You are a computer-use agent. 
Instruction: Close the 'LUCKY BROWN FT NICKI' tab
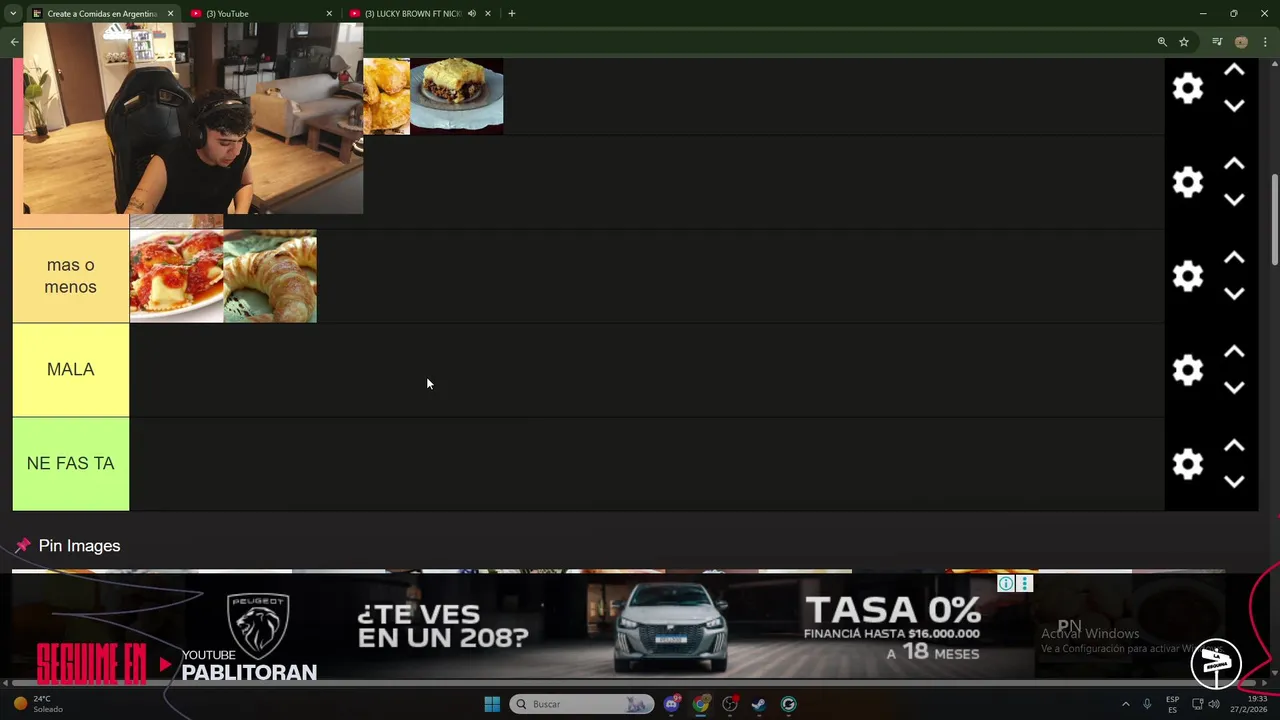488,14
